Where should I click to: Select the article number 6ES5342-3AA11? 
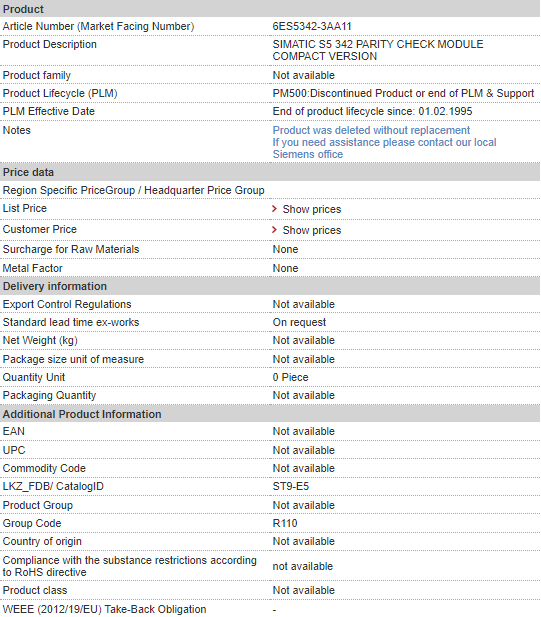(312, 26)
